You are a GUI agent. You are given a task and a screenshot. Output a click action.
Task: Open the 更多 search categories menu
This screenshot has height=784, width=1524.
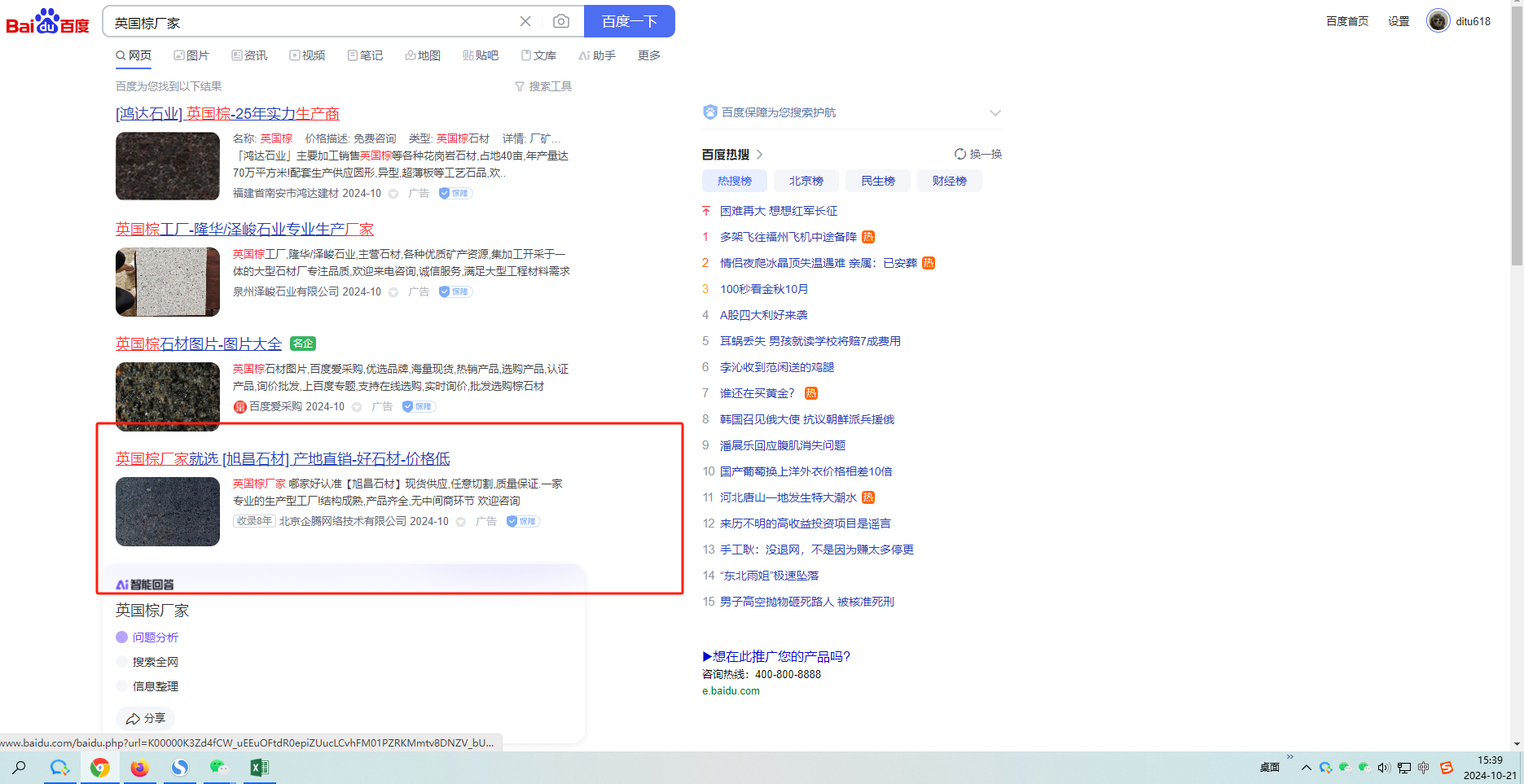pyautogui.click(x=649, y=55)
